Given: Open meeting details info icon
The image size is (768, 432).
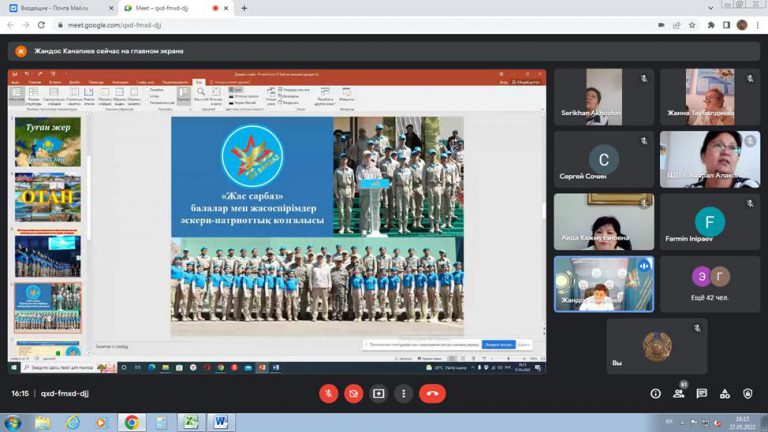Looking at the screenshot, I should (x=656, y=394).
